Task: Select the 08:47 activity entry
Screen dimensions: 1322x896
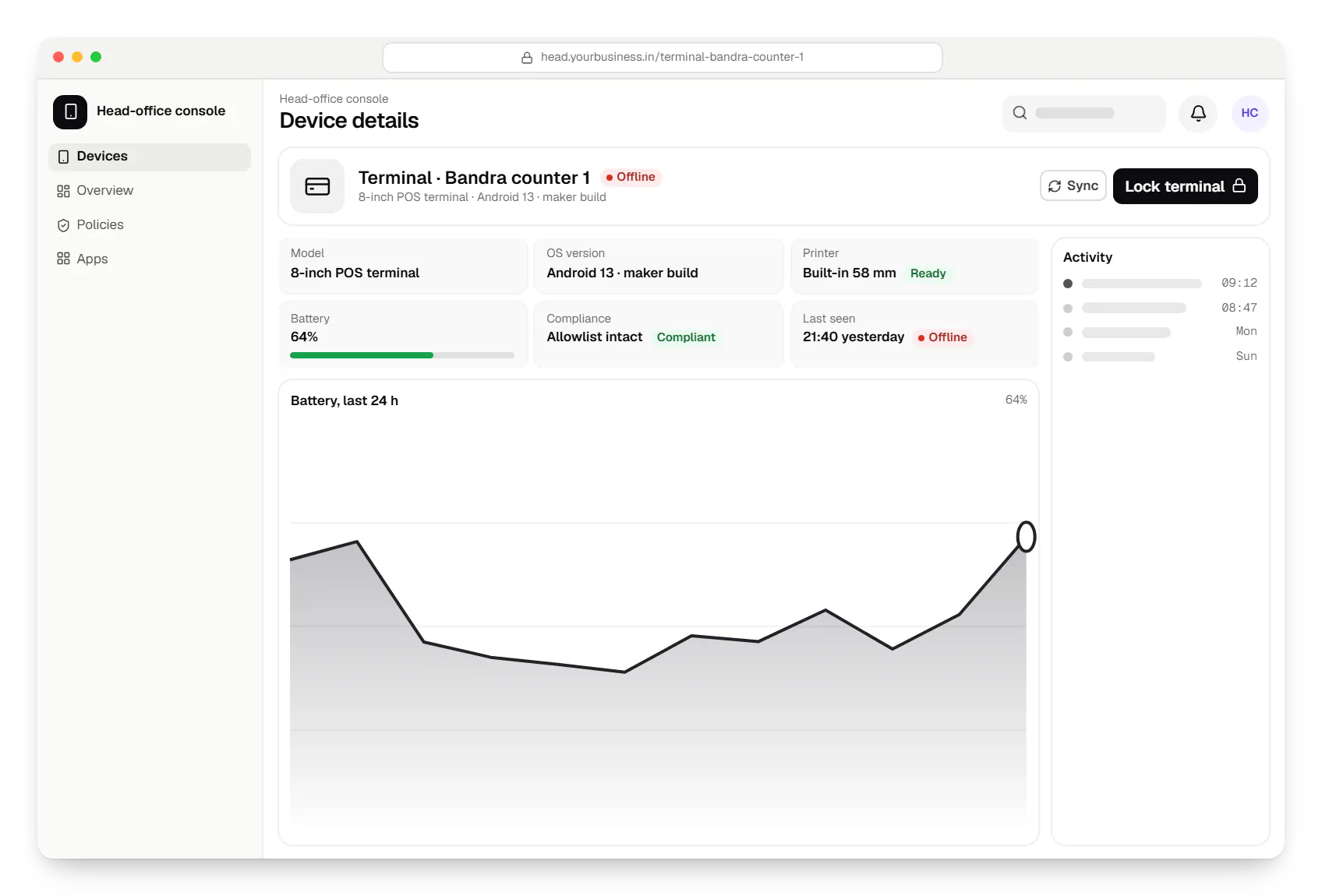Action: [1160, 309]
